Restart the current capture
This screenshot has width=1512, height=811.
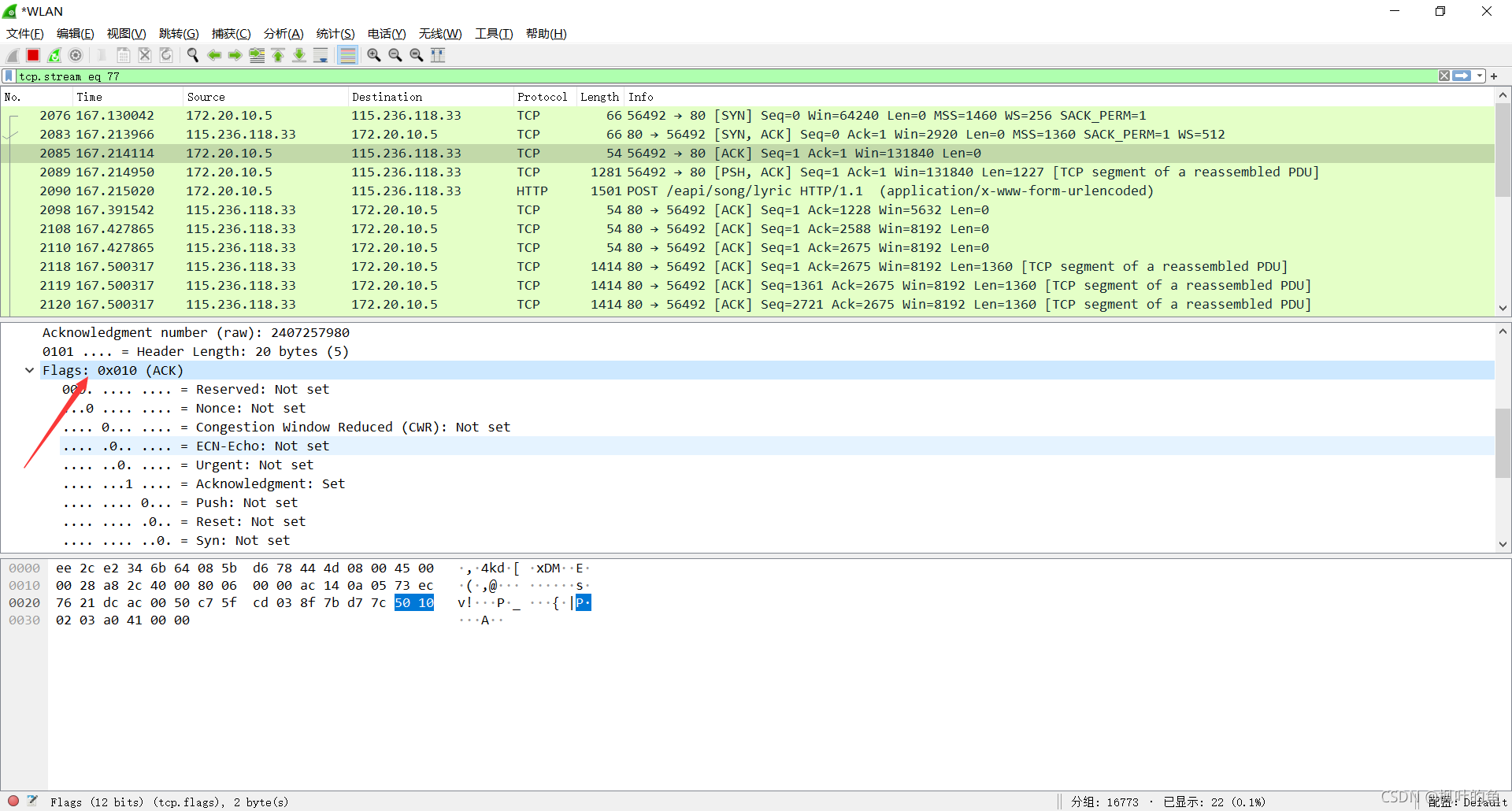[54, 55]
